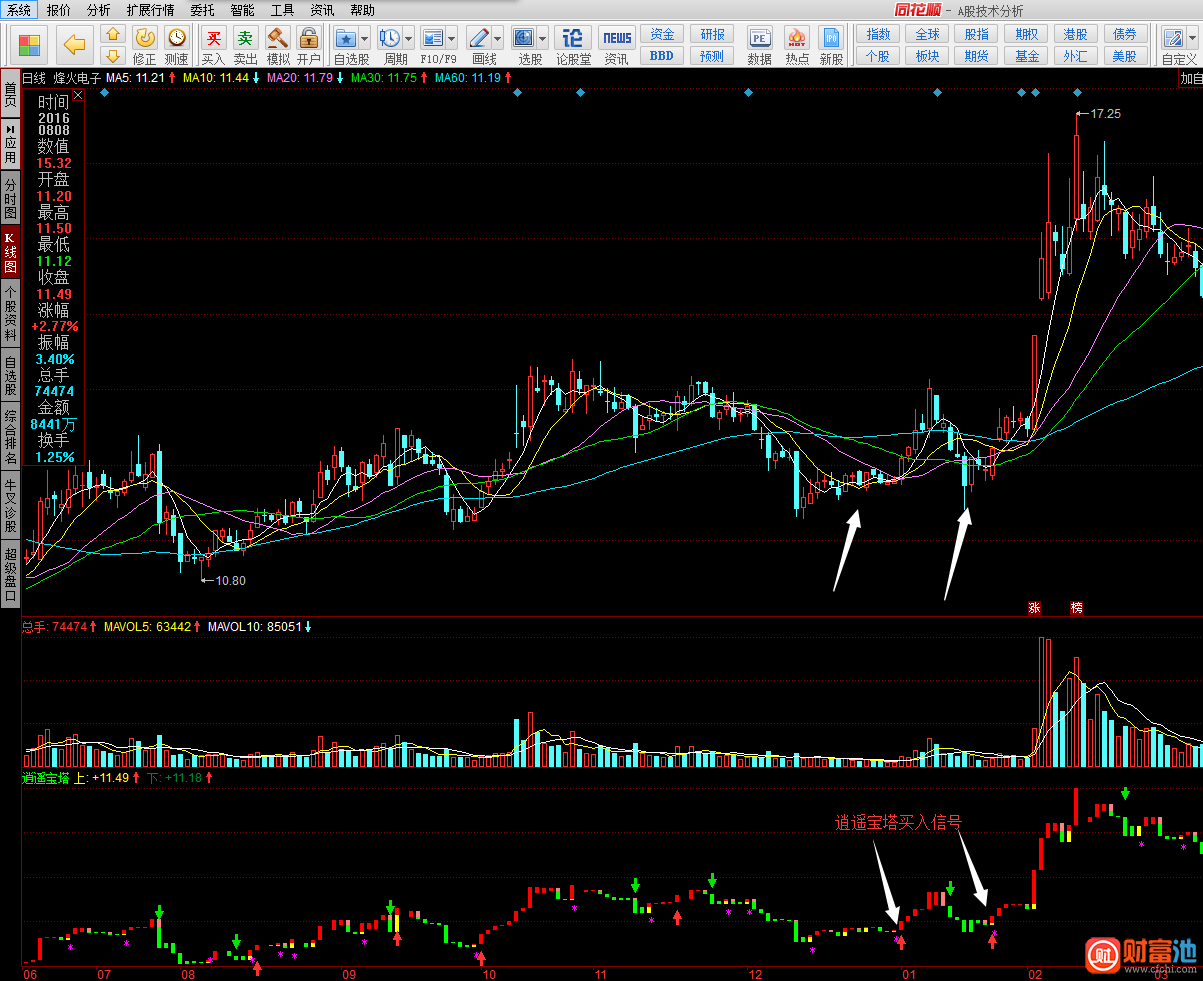The width and height of the screenshot is (1203, 981).
Task: Switch to the 牛叉诊股 sidebar tab
Action: coord(10,506)
